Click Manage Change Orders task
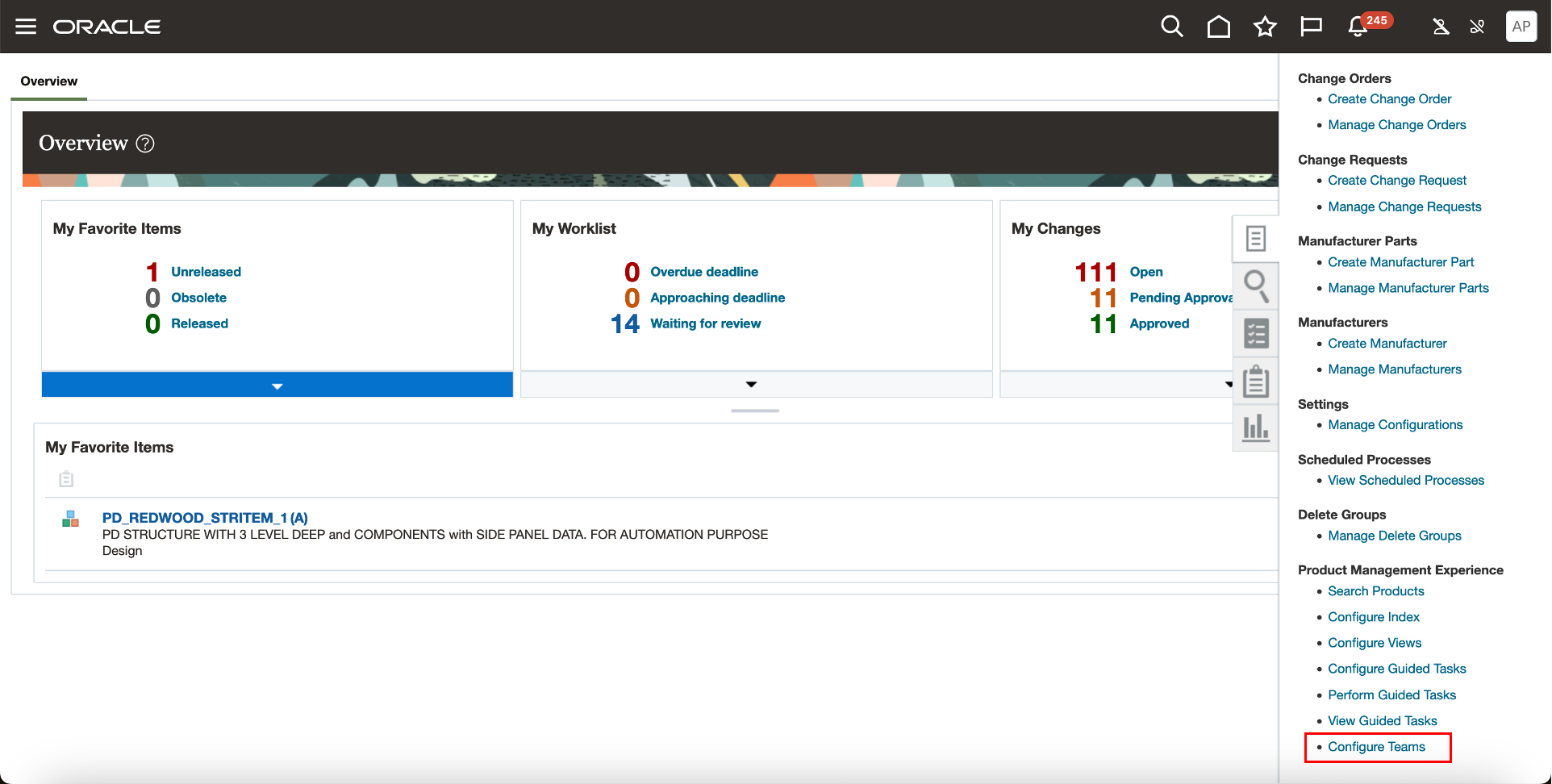 1396,125
